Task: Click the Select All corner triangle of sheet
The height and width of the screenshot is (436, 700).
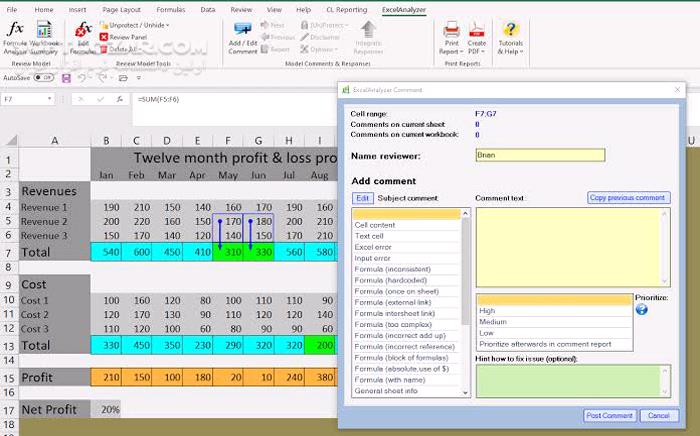Action: (11, 141)
